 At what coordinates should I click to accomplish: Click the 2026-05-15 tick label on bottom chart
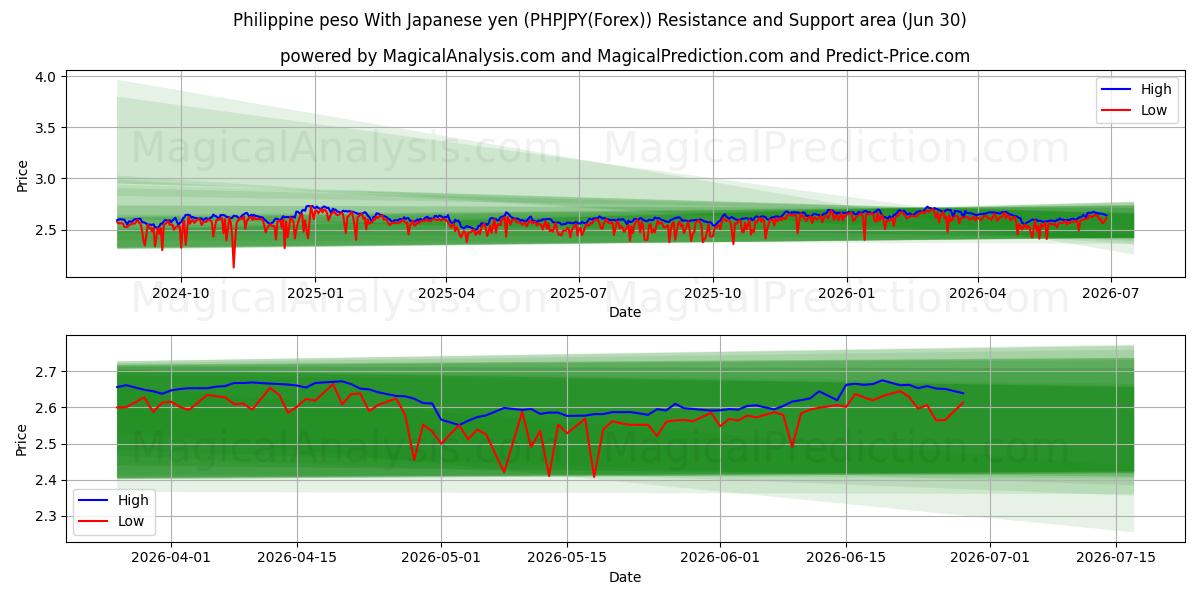pos(567,559)
